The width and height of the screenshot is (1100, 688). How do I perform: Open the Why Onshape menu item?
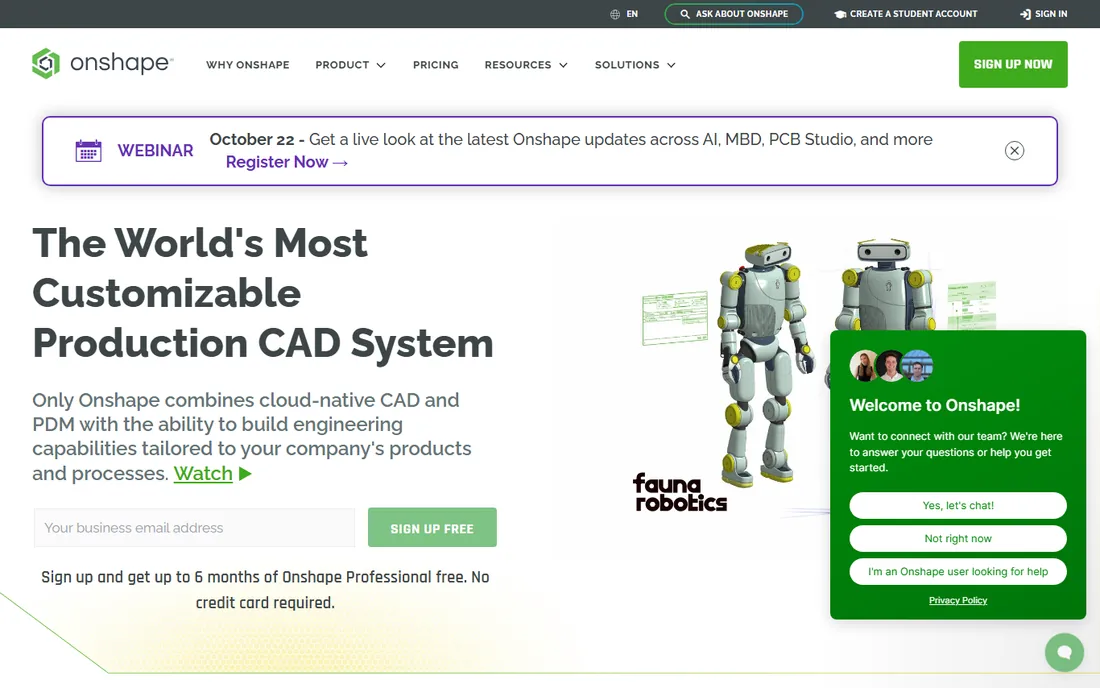coord(248,65)
